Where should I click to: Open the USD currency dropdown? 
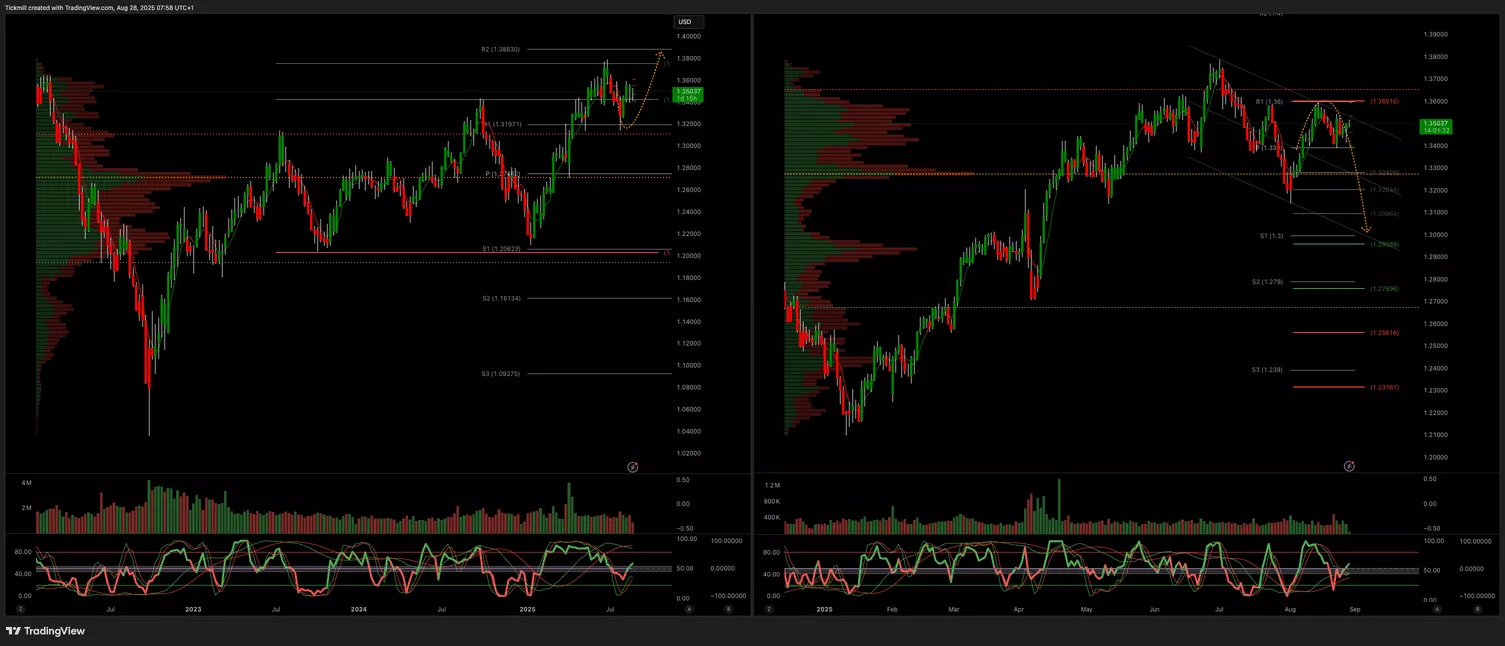pos(688,22)
